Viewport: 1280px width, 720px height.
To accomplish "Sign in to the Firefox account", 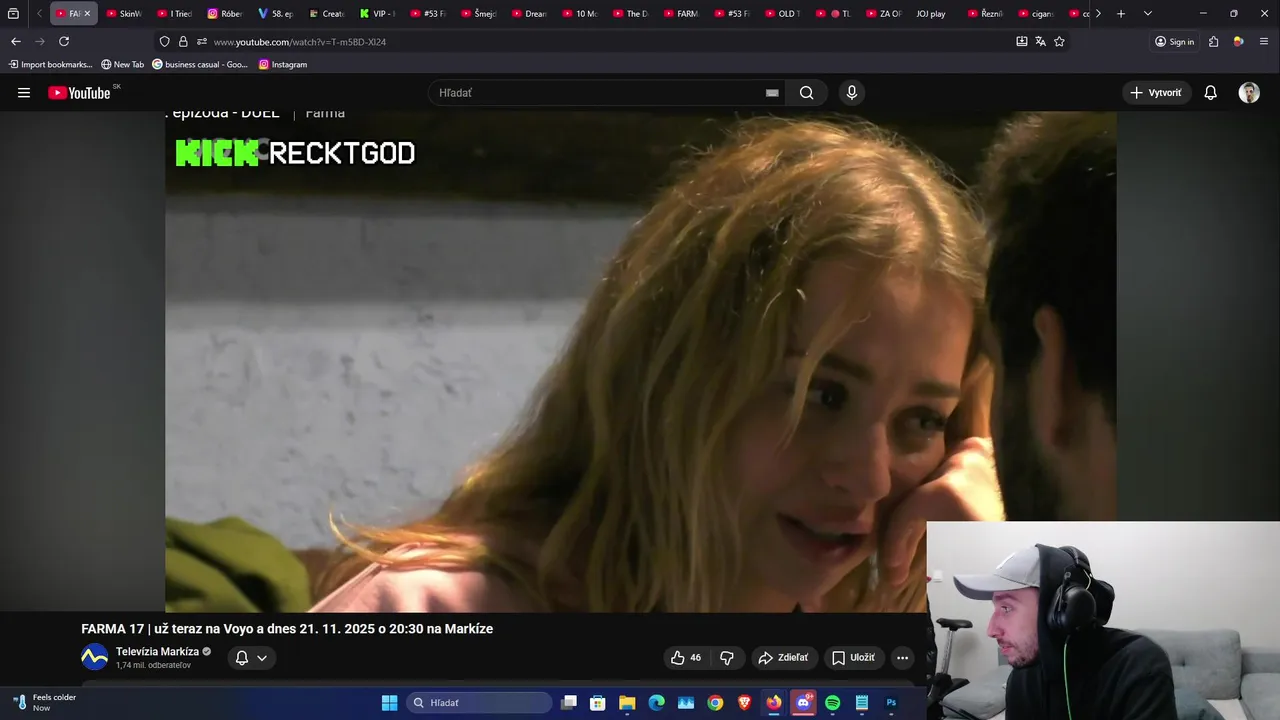I will pyautogui.click(x=1174, y=42).
